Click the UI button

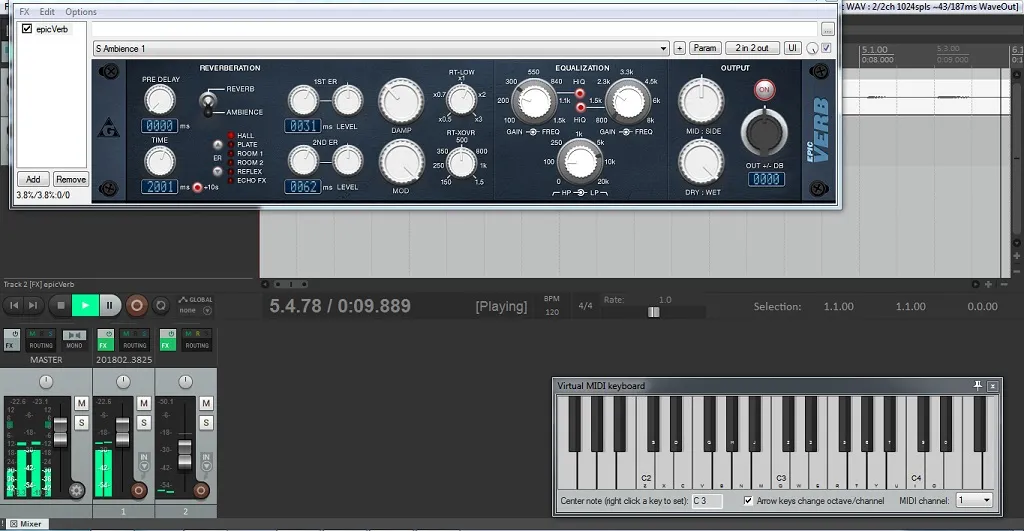pyautogui.click(x=792, y=48)
